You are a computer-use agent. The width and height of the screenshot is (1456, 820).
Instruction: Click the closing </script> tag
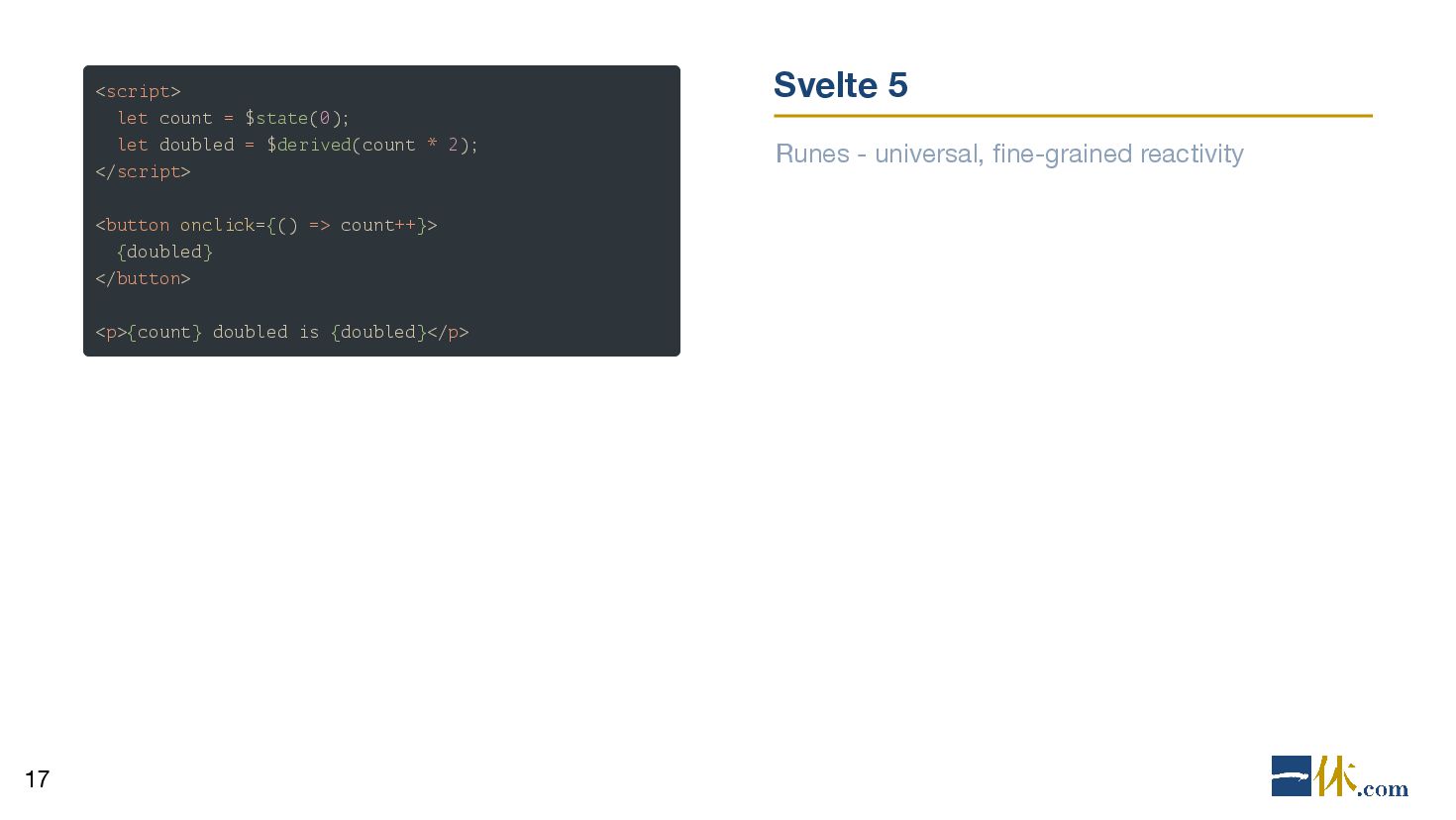[x=143, y=171]
